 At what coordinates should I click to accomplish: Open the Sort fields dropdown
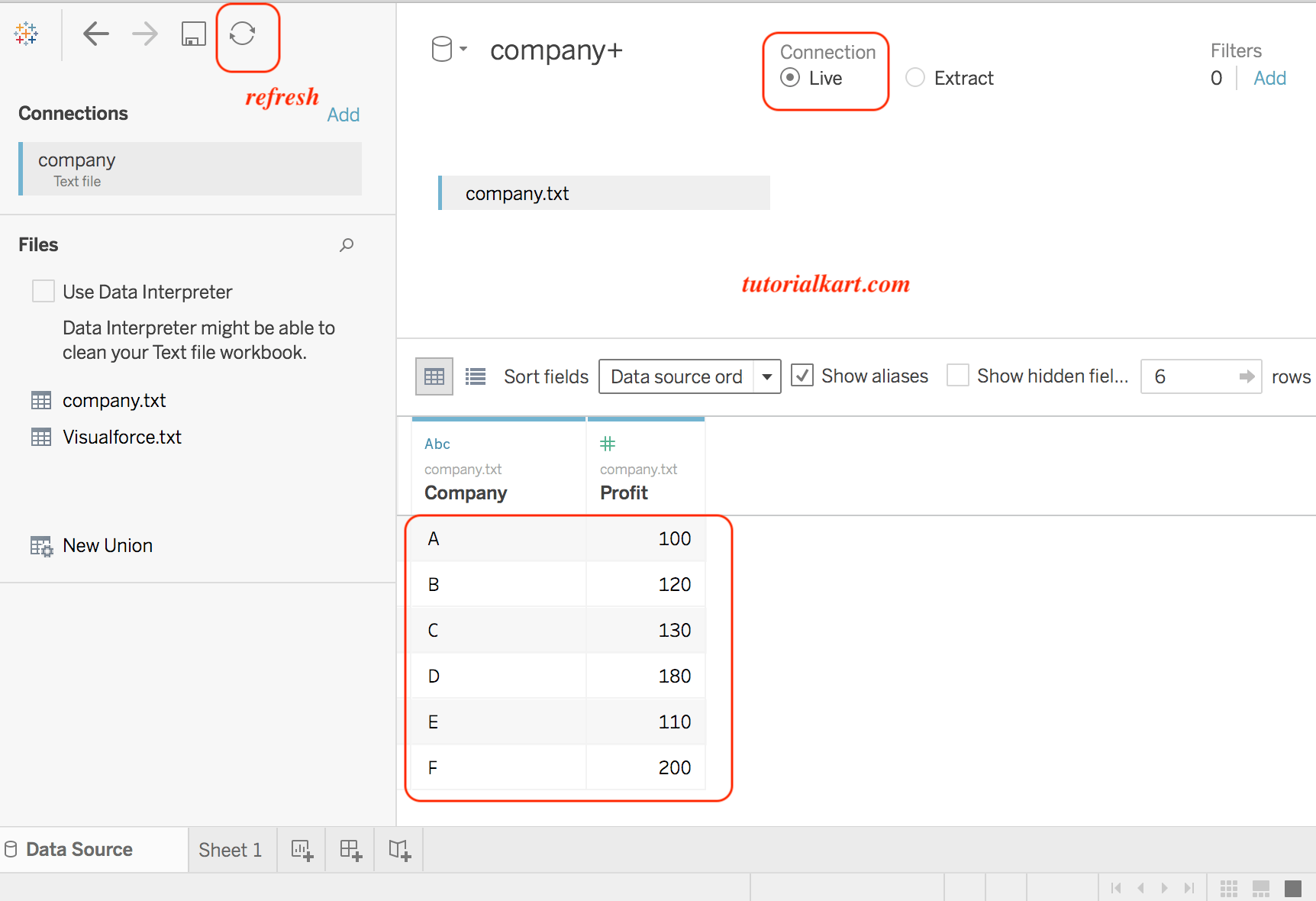click(767, 376)
